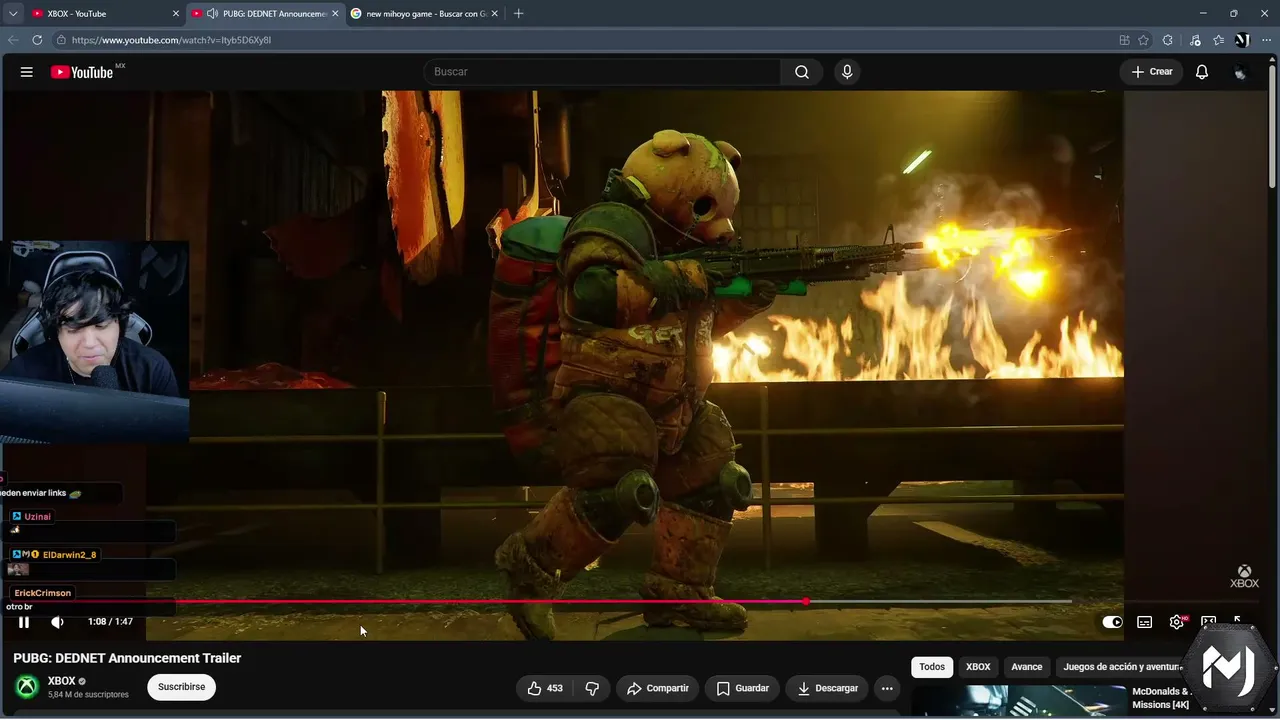Viewport: 1280px width, 720px height.
Task: Dislike the video with thumbs down
Action: tap(592, 688)
